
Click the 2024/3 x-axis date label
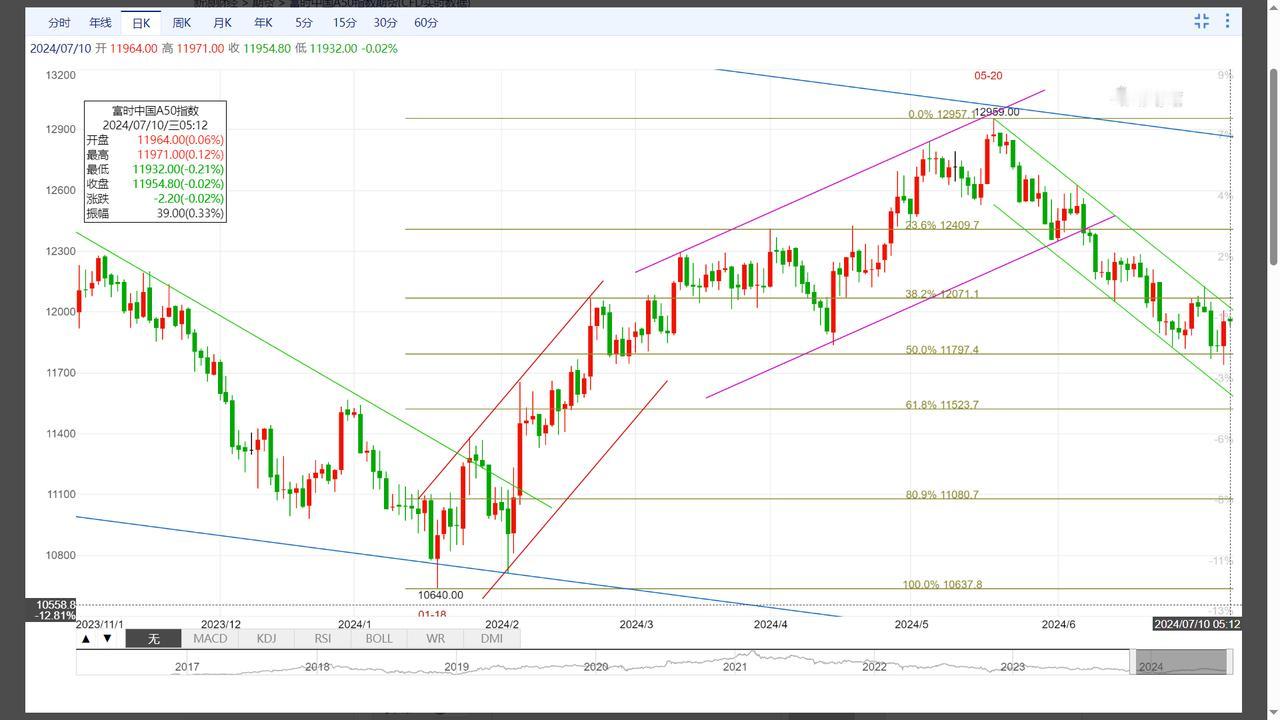click(x=636, y=624)
